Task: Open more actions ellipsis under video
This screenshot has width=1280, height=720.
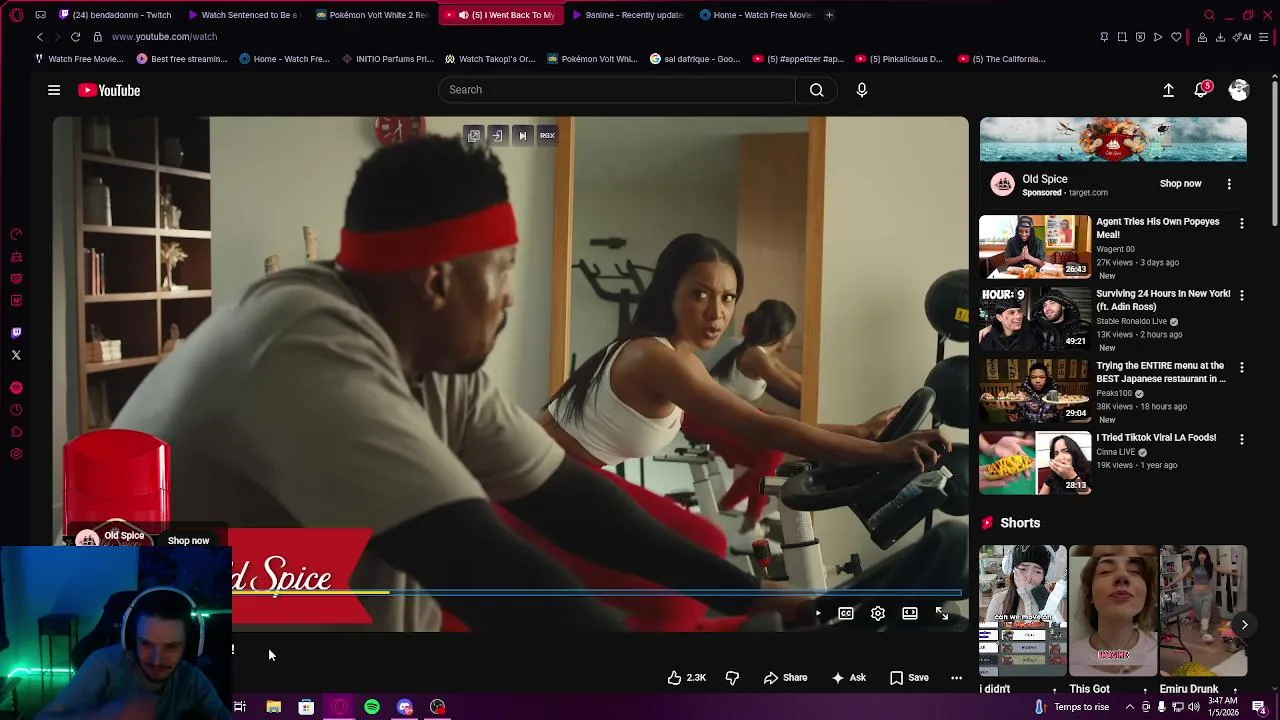Action: pos(956,678)
